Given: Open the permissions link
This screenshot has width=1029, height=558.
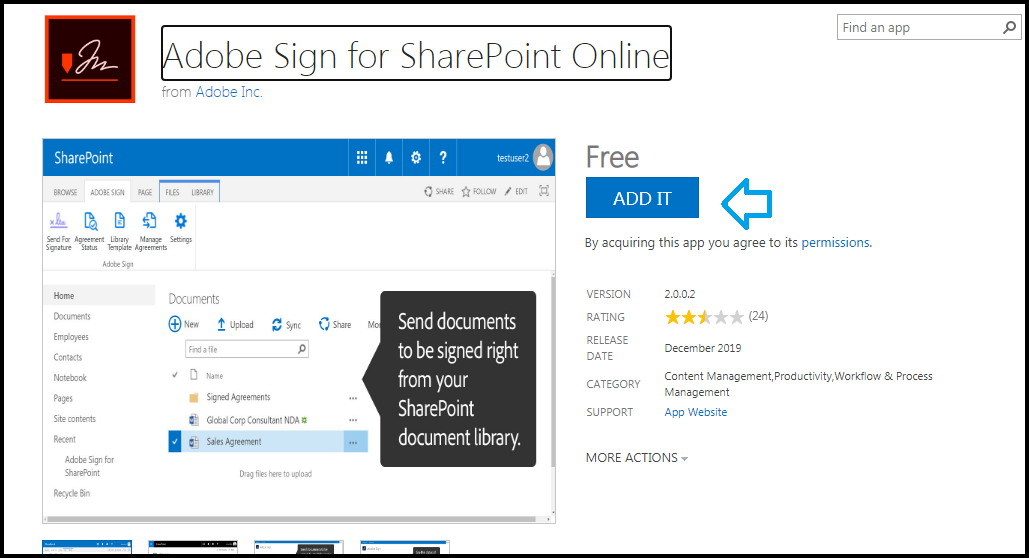Looking at the screenshot, I should 835,242.
